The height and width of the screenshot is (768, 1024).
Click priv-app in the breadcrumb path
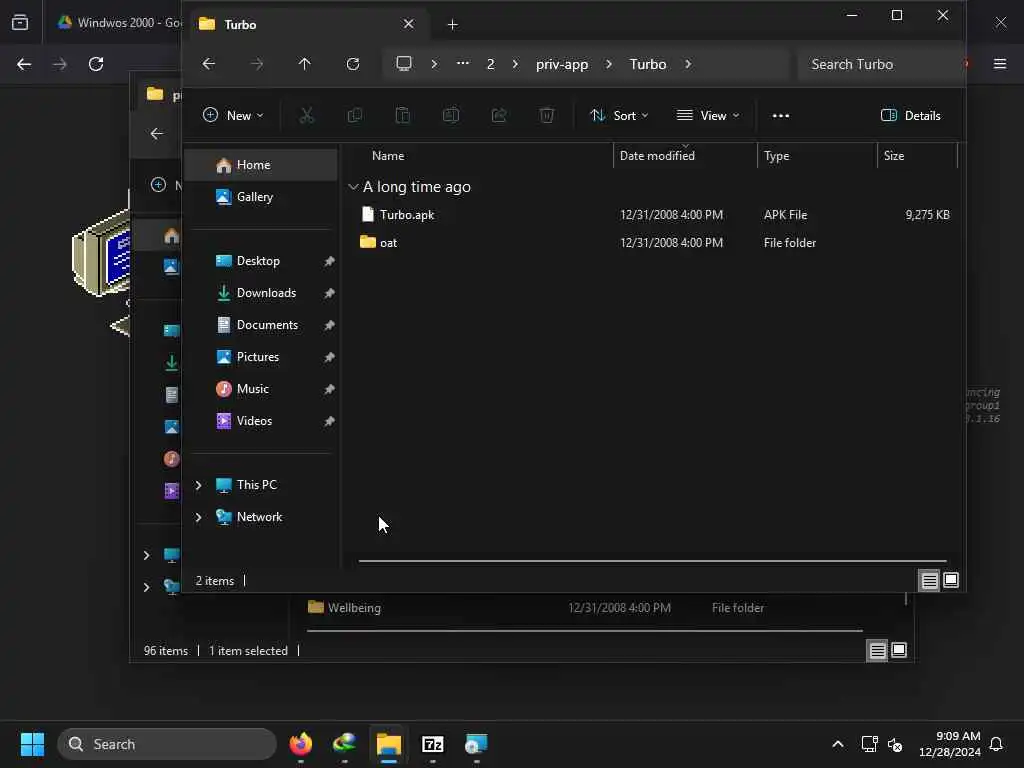click(x=562, y=64)
